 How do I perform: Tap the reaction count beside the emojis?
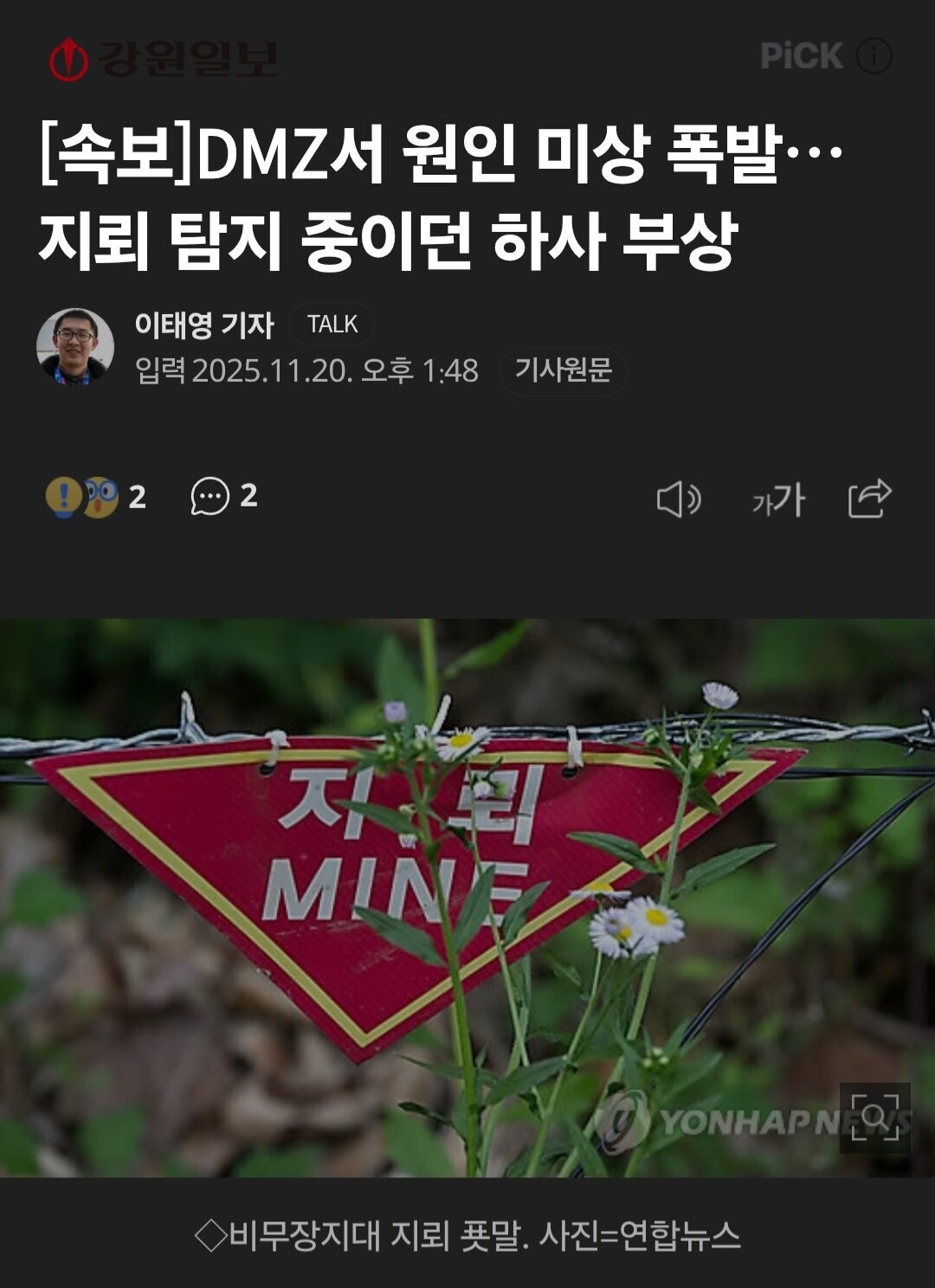pos(138,498)
